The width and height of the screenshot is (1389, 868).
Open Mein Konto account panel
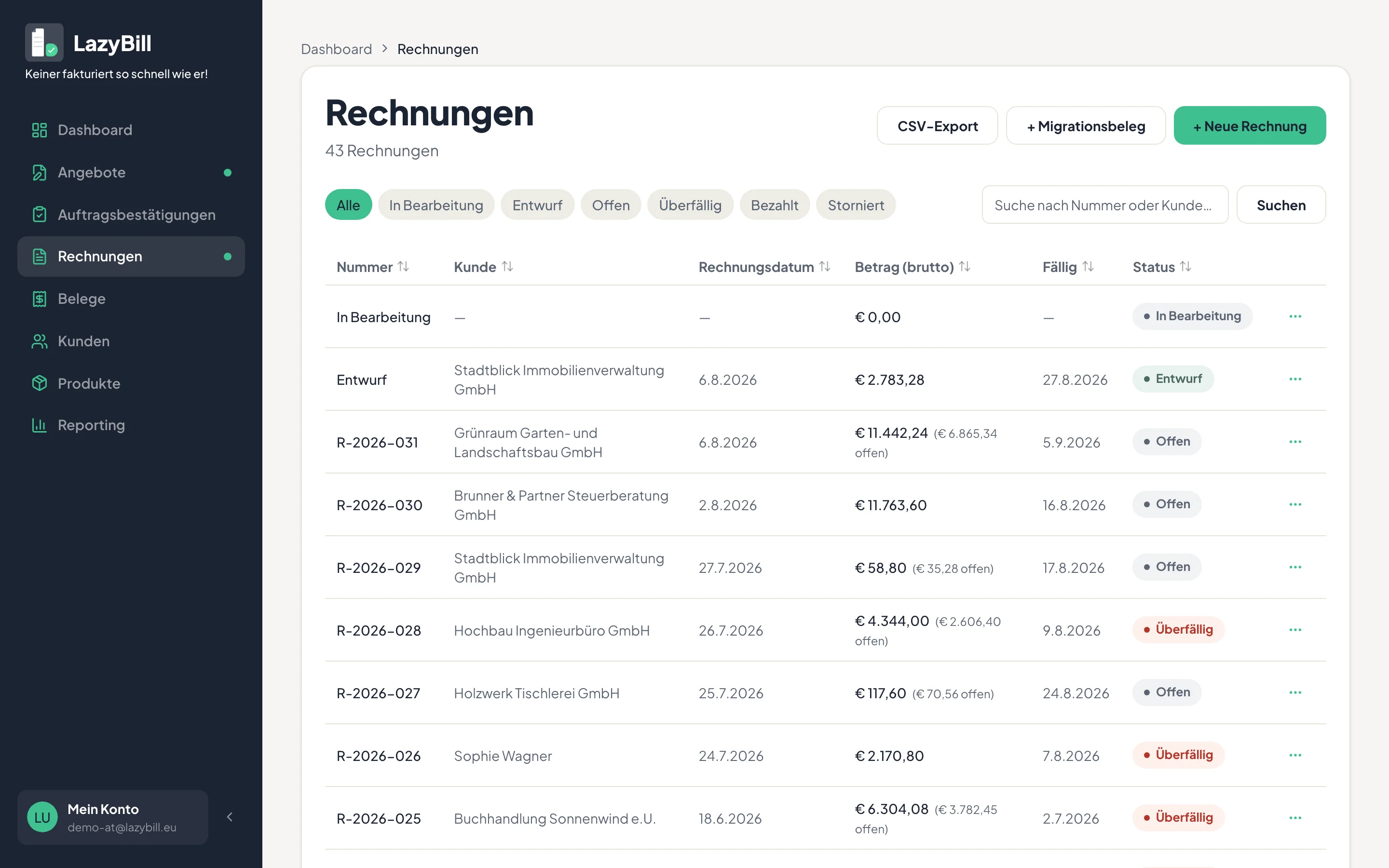pyautogui.click(x=112, y=817)
